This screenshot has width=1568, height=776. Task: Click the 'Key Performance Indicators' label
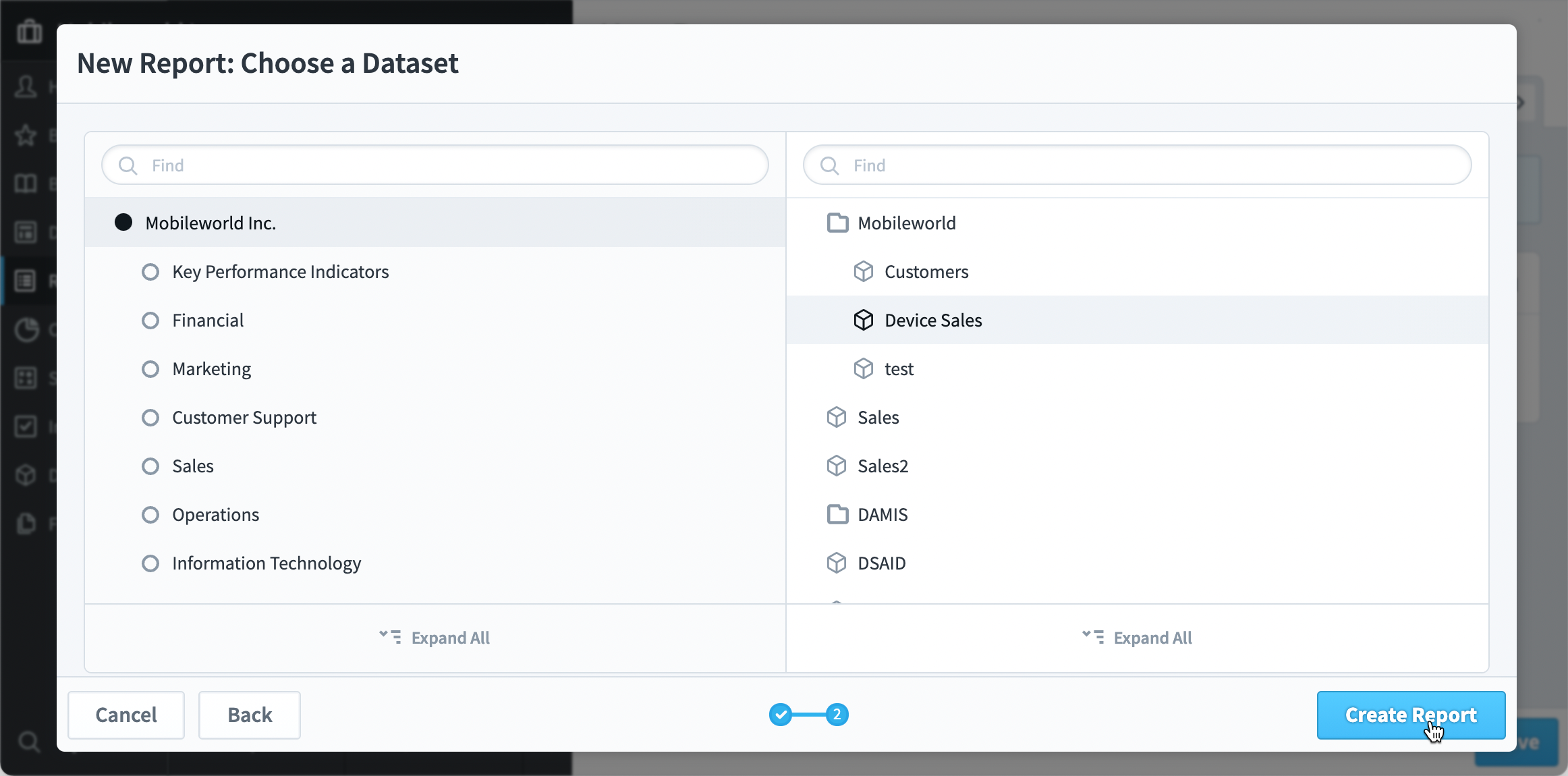(x=281, y=272)
